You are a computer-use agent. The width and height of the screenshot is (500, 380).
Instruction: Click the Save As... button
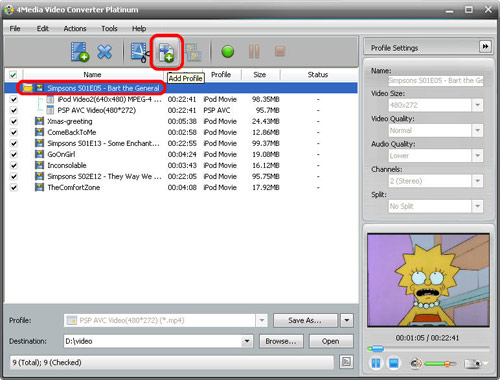tap(305, 320)
